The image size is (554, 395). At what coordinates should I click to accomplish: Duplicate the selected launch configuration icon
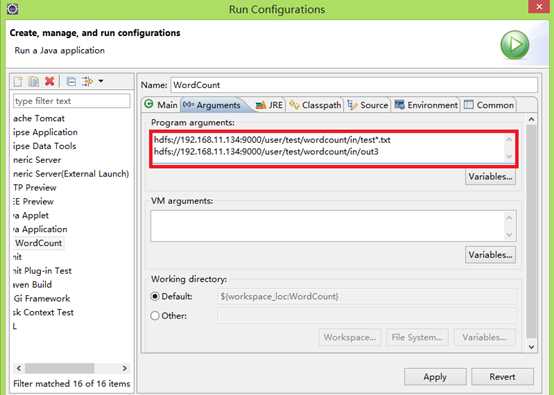tap(34, 82)
